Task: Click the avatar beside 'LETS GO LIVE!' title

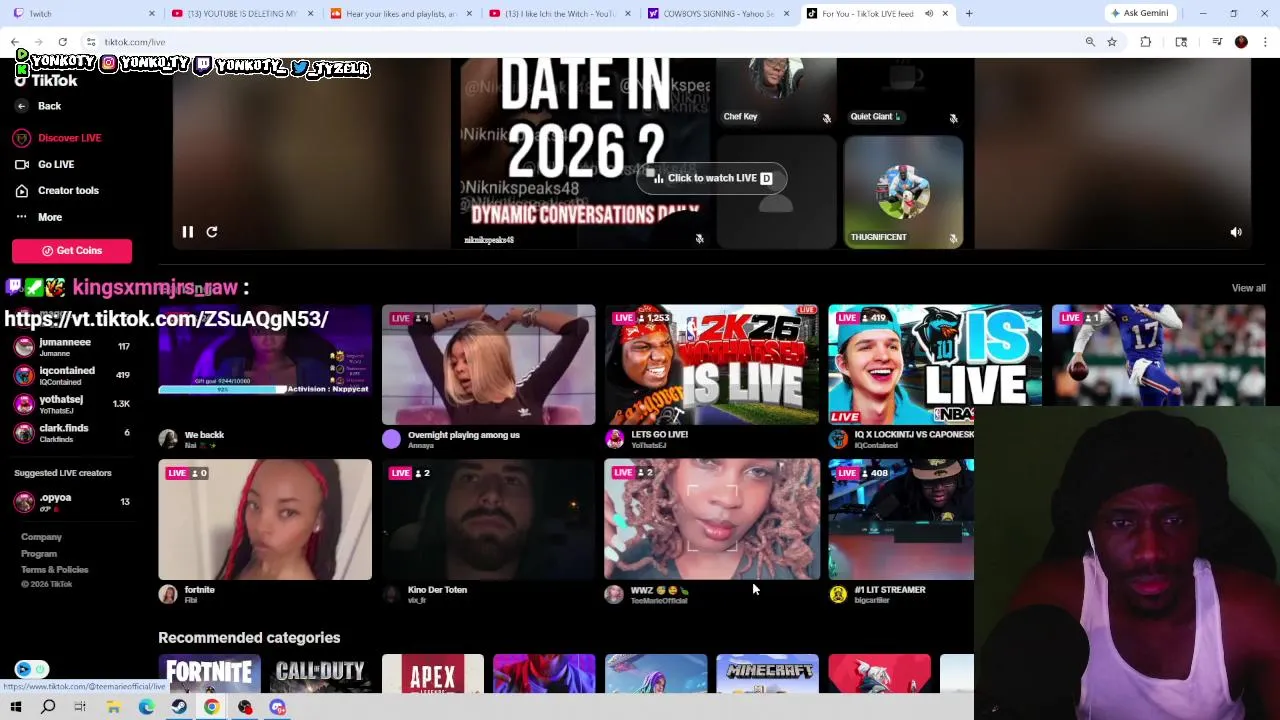Action: tap(614, 439)
